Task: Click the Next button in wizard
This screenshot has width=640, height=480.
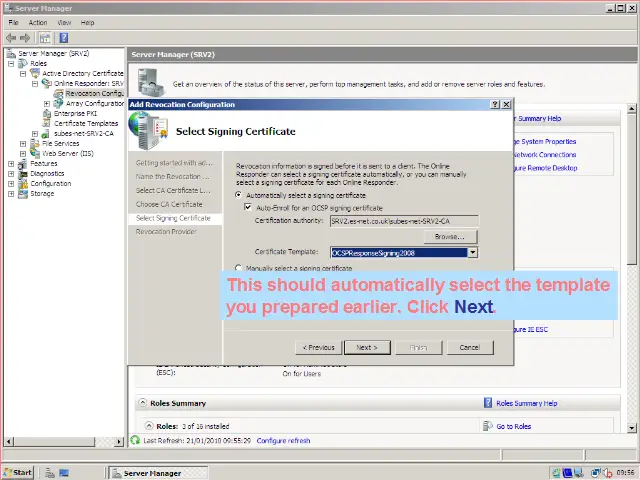Action: pos(367,347)
